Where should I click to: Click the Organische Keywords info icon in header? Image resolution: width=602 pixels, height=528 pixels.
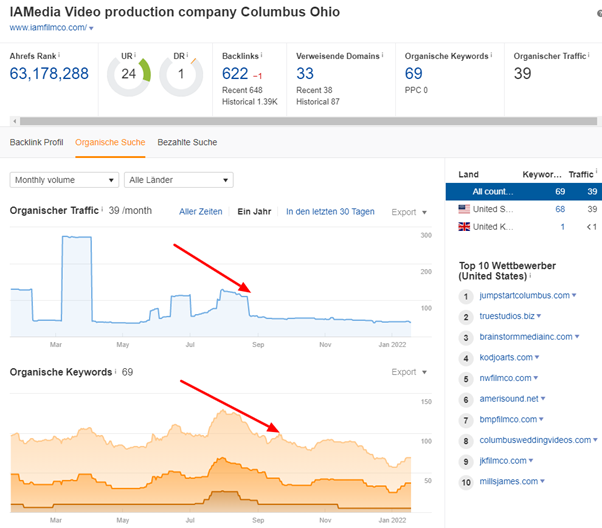[491, 55]
